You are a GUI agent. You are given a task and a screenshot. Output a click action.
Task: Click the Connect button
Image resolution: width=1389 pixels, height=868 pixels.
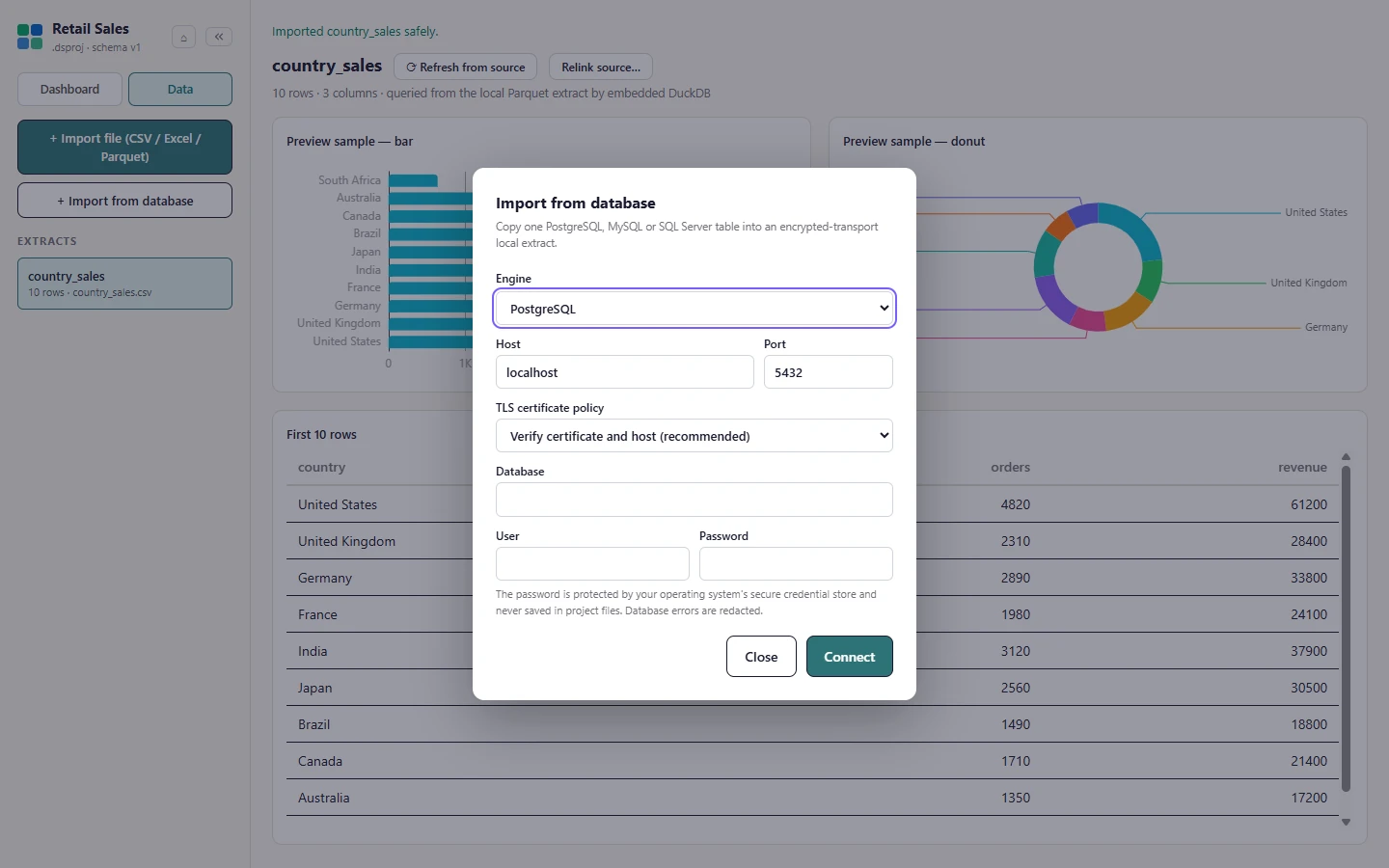[850, 657]
